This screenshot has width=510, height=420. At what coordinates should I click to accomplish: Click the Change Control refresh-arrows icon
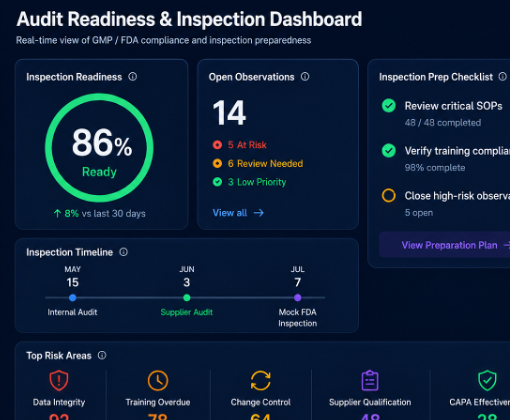pyautogui.click(x=261, y=380)
